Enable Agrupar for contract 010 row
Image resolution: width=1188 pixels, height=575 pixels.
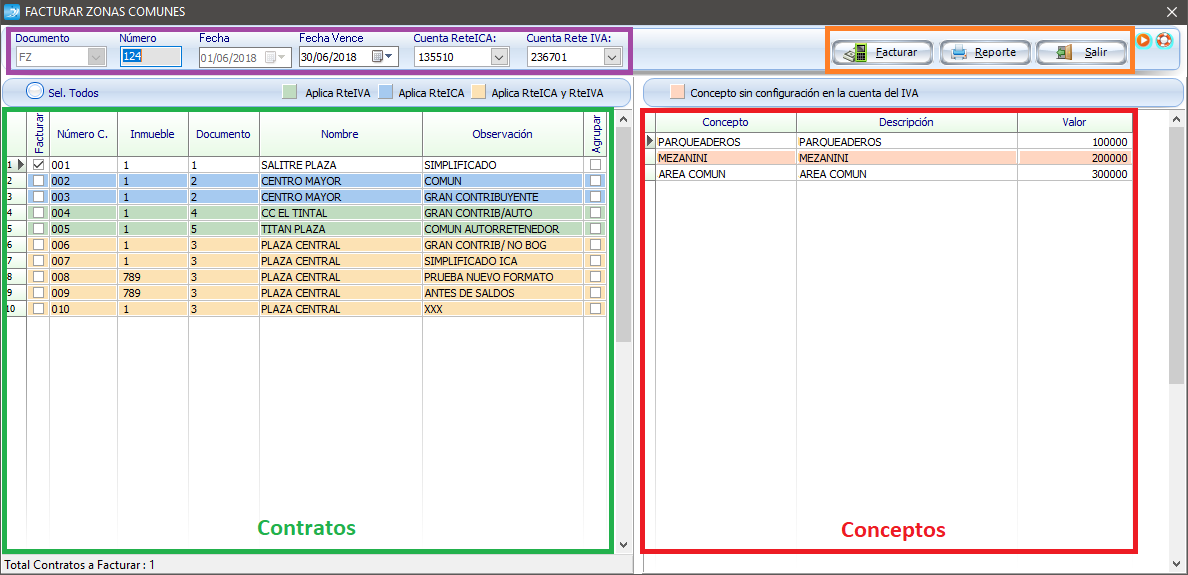click(x=596, y=309)
